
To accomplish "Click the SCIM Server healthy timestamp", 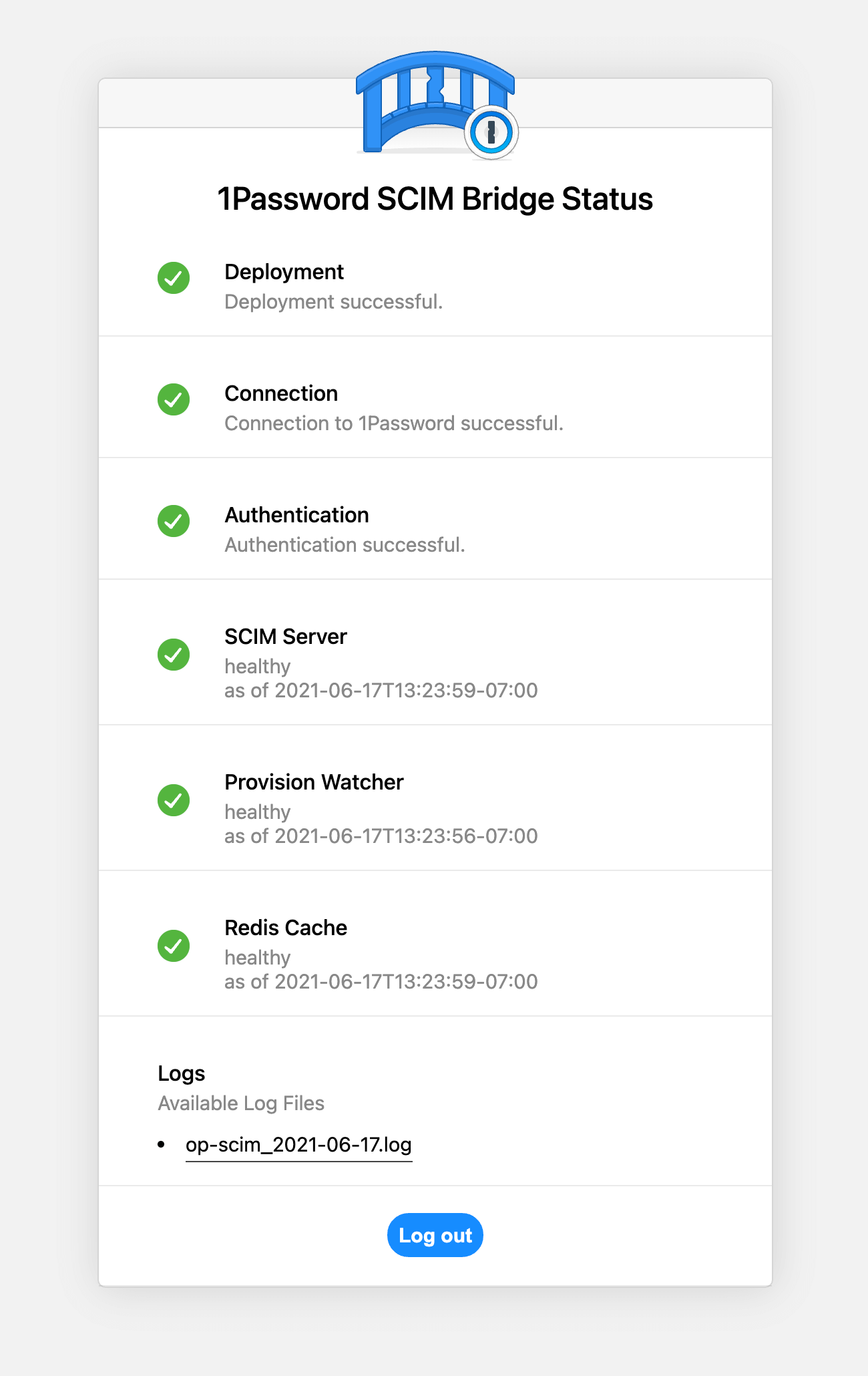I will coord(381,690).
